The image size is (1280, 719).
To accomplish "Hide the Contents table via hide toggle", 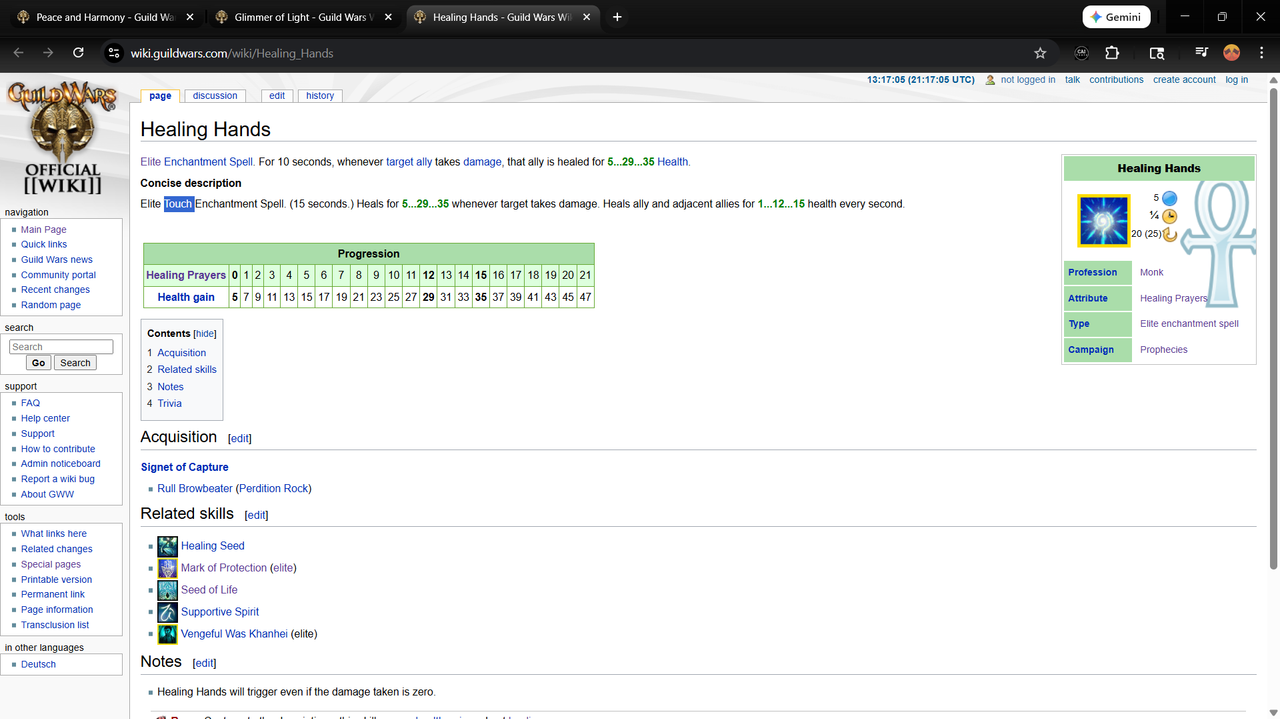I will coord(204,334).
